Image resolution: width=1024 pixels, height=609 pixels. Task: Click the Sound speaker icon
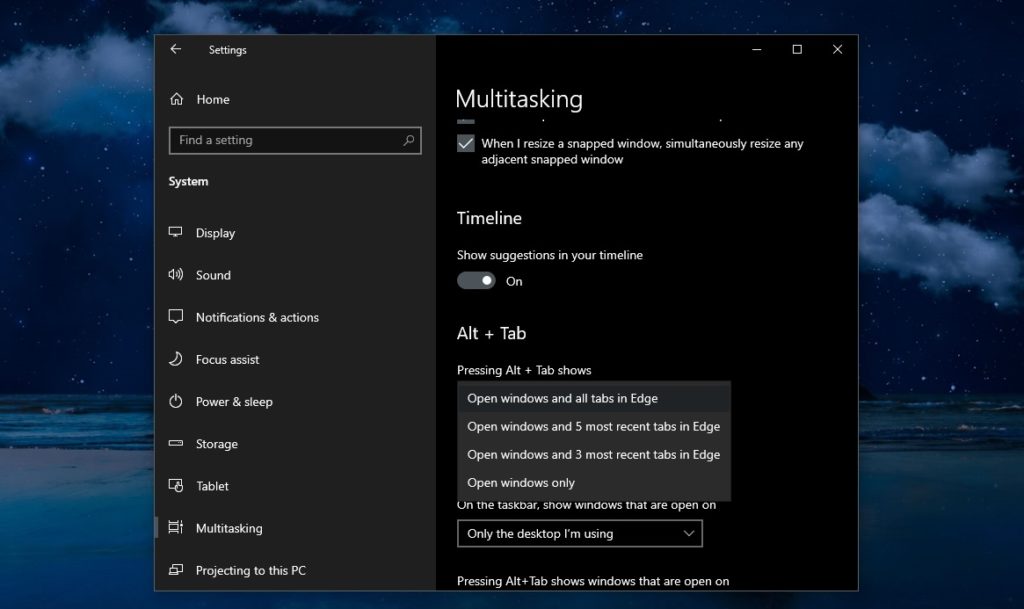pos(176,274)
